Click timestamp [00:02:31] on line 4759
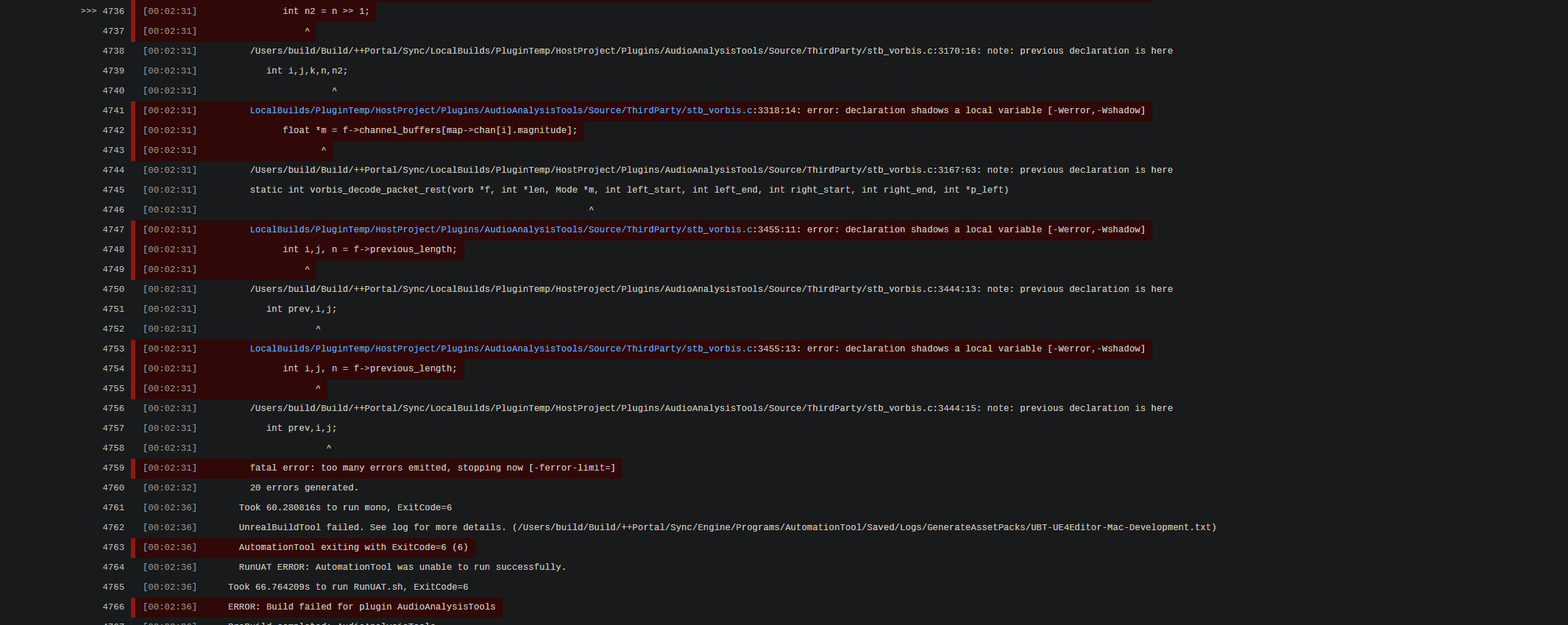The image size is (1568, 625). point(170,468)
